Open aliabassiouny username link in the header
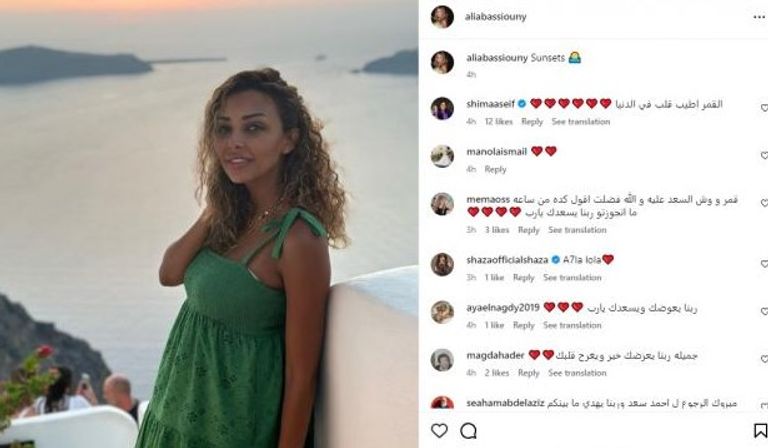768x448 pixels. (496, 17)
